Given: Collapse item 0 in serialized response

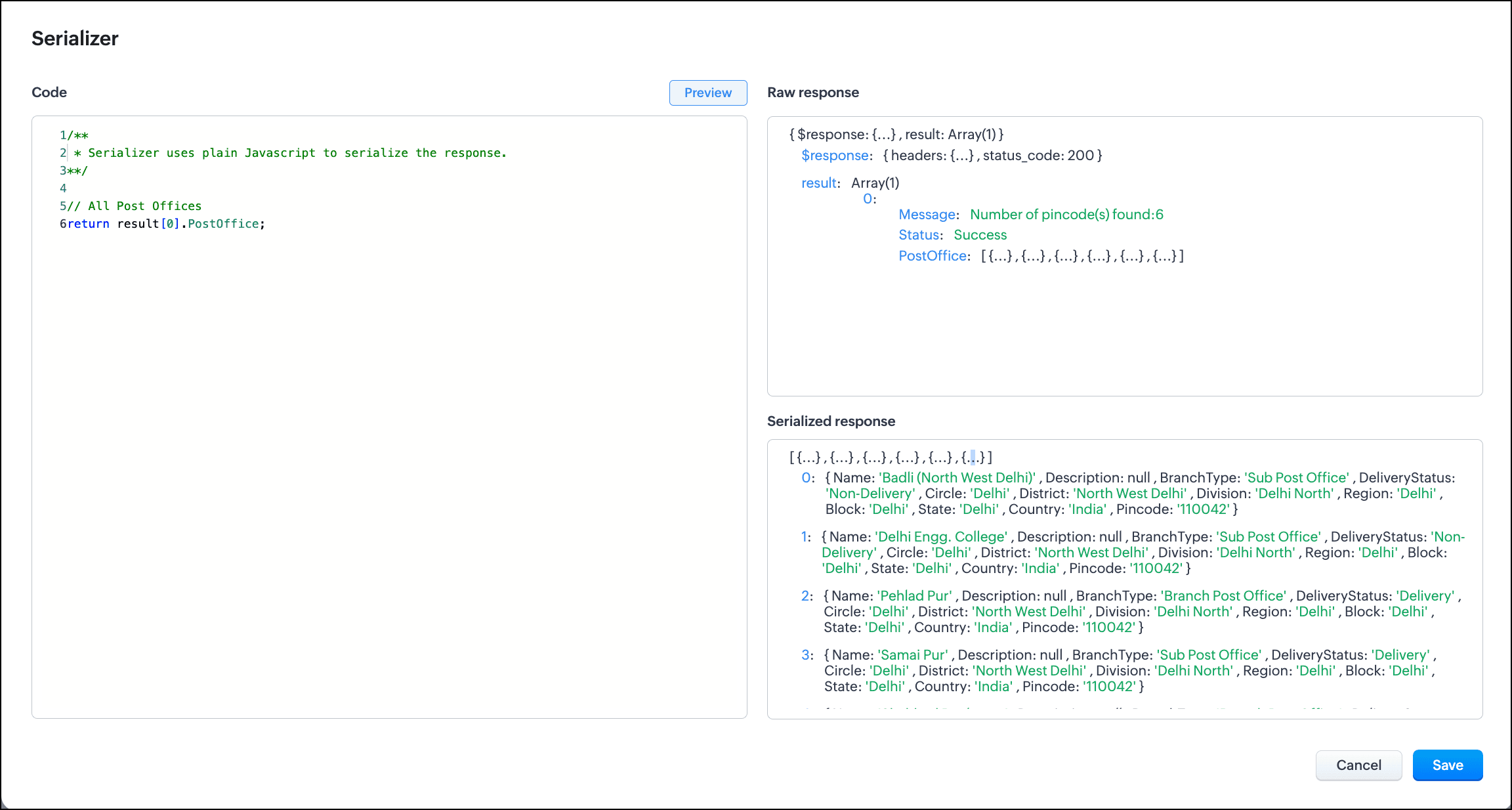Looking at the screenshot, I should [x=807, y=478].
